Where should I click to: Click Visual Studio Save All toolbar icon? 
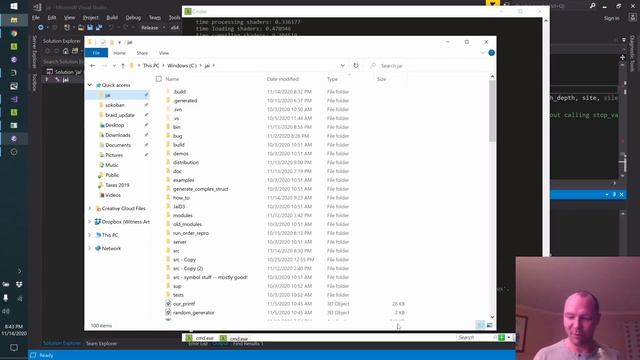pyautogui.click(x=99, y=28)
